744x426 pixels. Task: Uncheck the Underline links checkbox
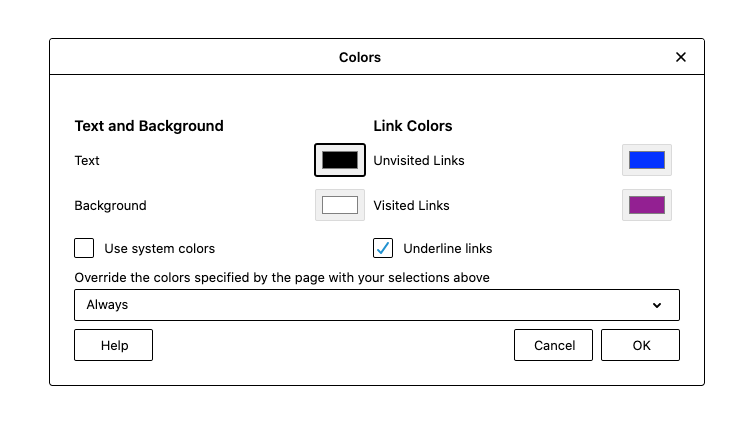pyautogui.click(x=383, y=248)
